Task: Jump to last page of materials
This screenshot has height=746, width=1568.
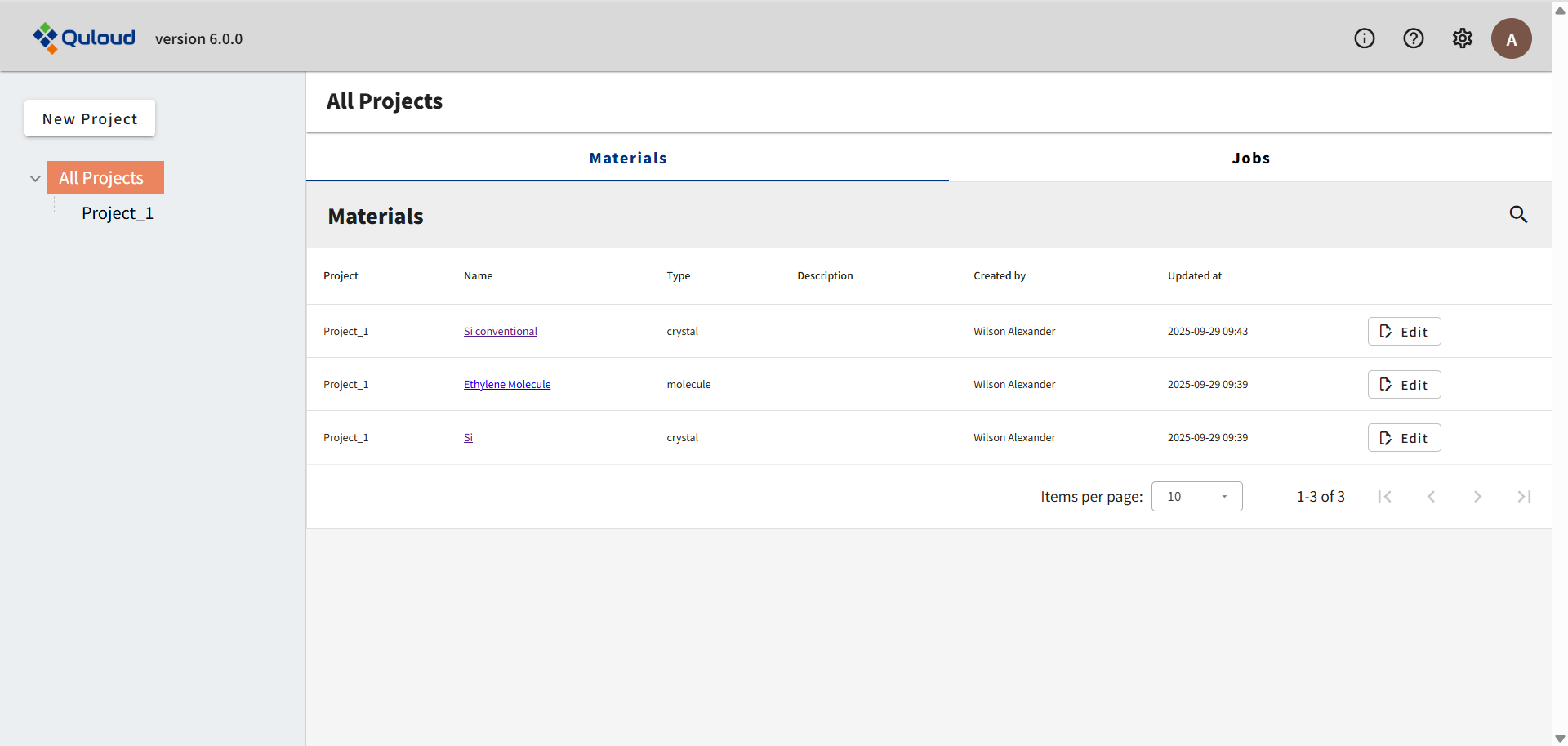Action: click(x=1523, y=497)
